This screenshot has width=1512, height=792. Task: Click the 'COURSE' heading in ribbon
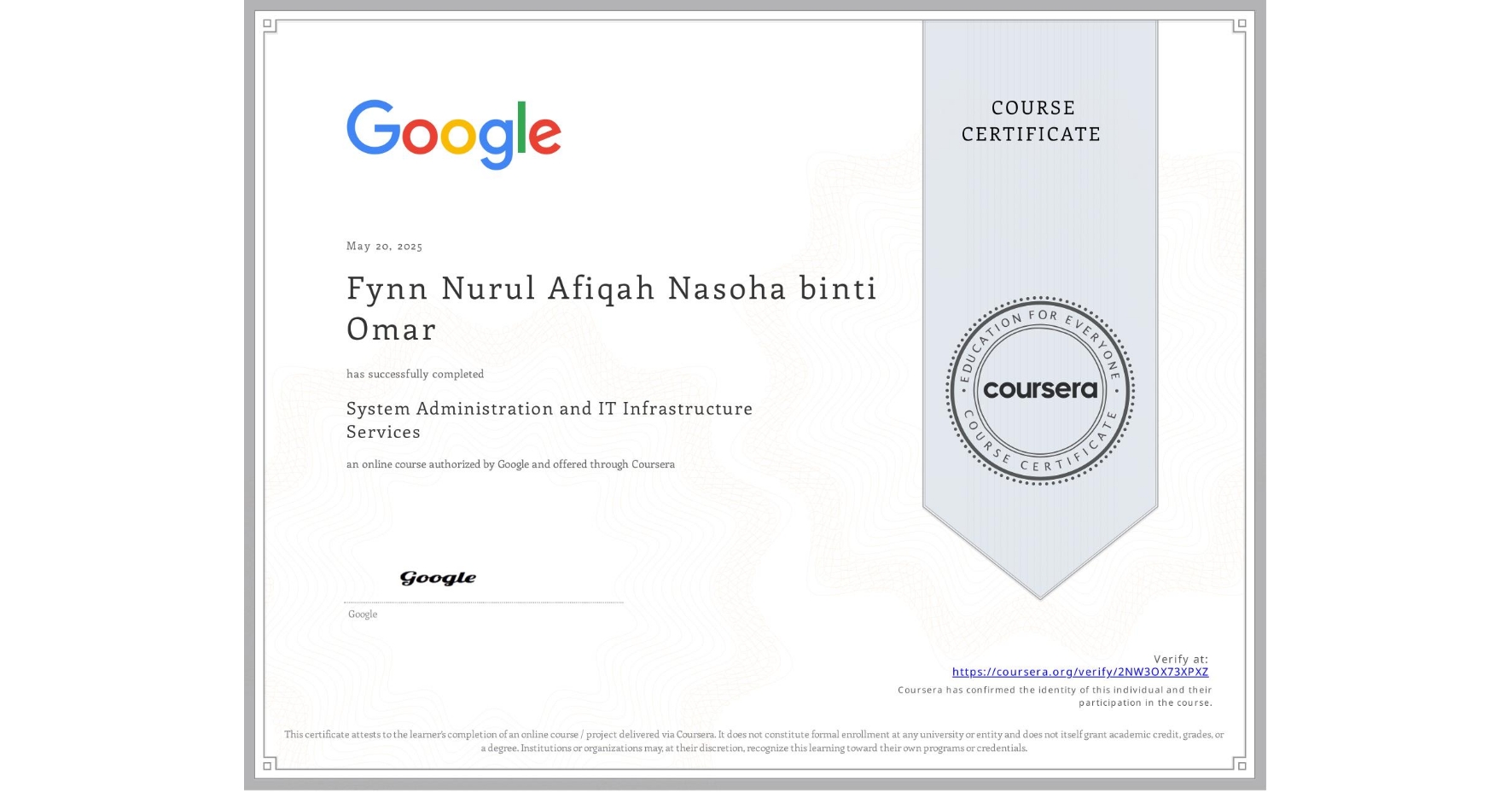[x=1032, y=108]
